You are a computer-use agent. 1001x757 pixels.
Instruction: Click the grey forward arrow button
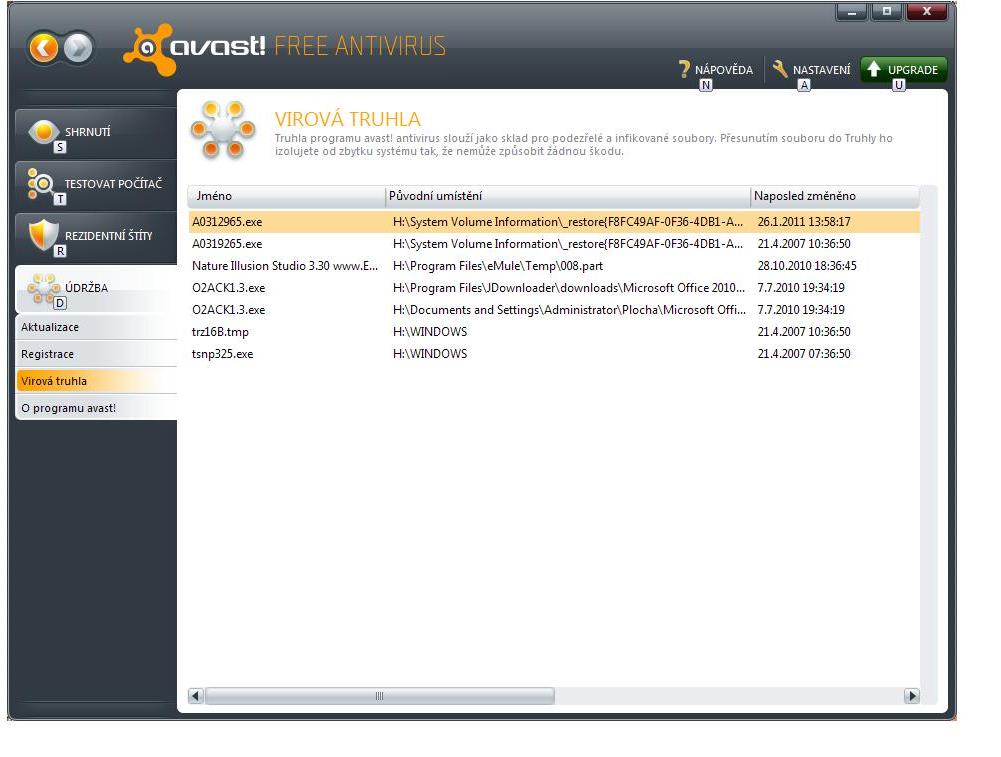tap(79, 48)
